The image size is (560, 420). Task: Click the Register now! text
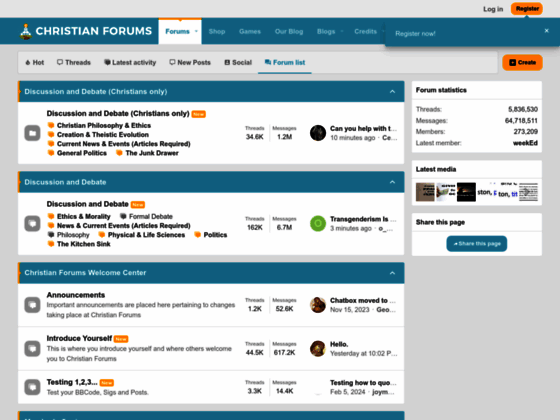[415, 34]
